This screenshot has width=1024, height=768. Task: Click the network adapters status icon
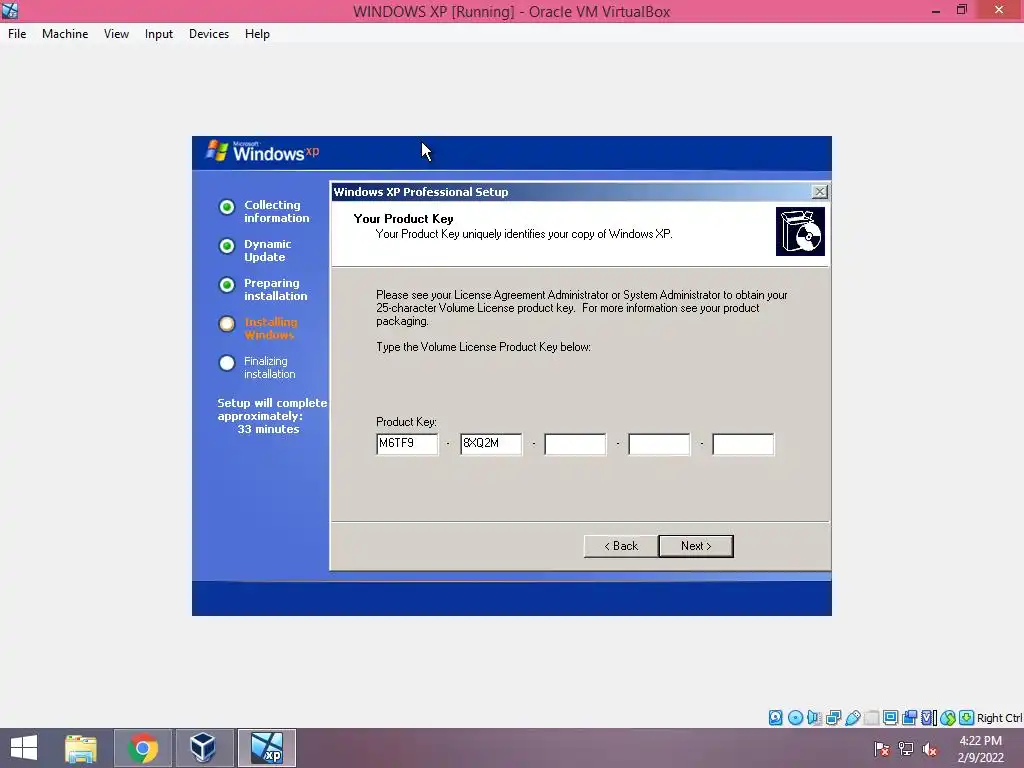coord(833,718)
